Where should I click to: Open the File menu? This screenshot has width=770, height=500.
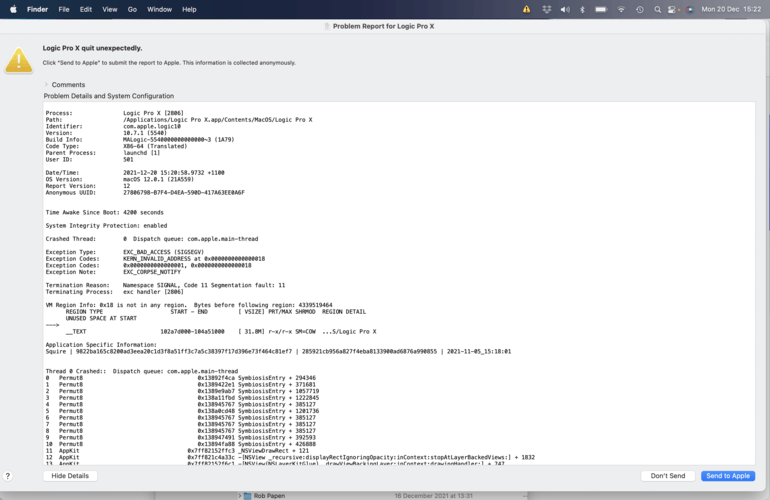point(64,9)
